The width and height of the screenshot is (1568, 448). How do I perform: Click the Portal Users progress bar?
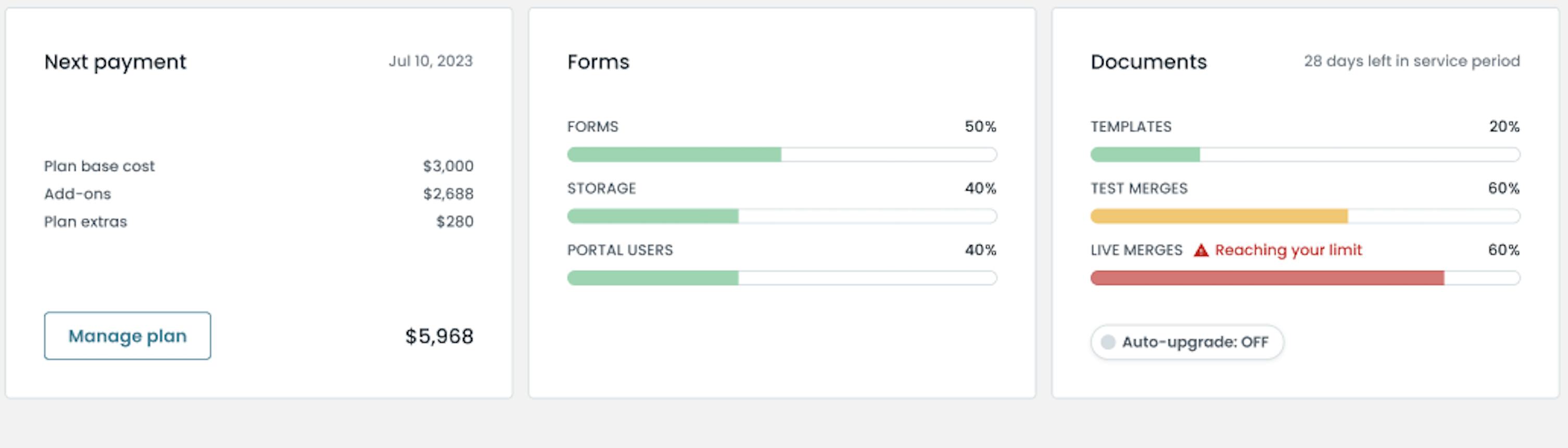tap(781, 278)
